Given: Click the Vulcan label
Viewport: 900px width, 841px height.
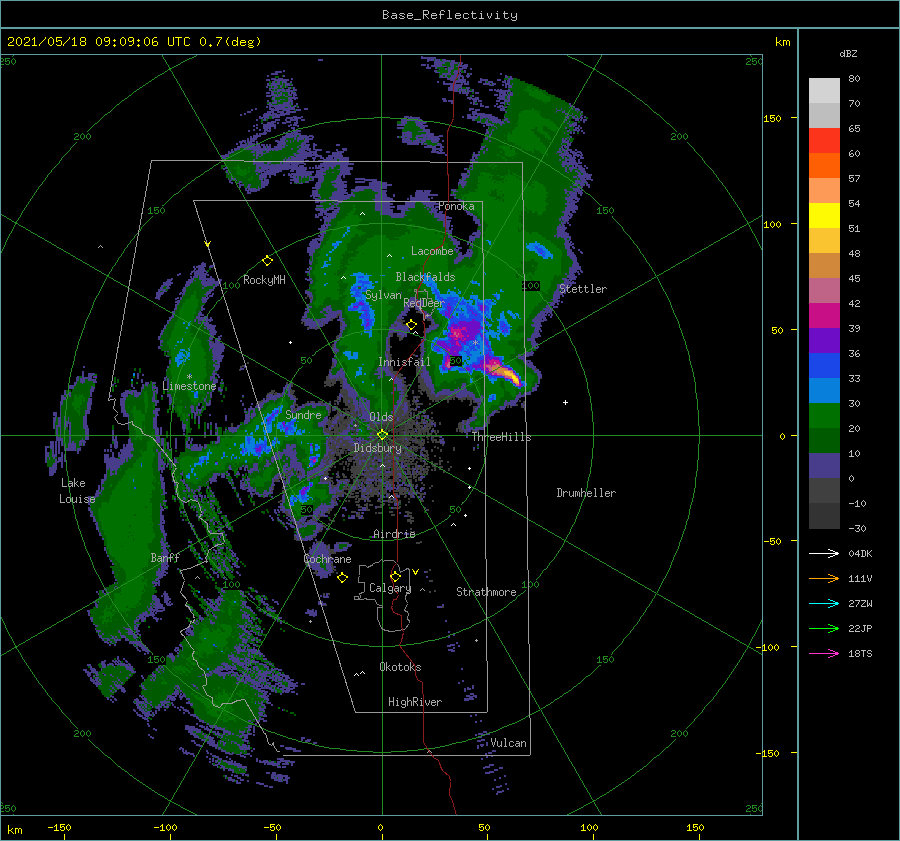Looking at the screenshot, I should (x=508, y=743).
